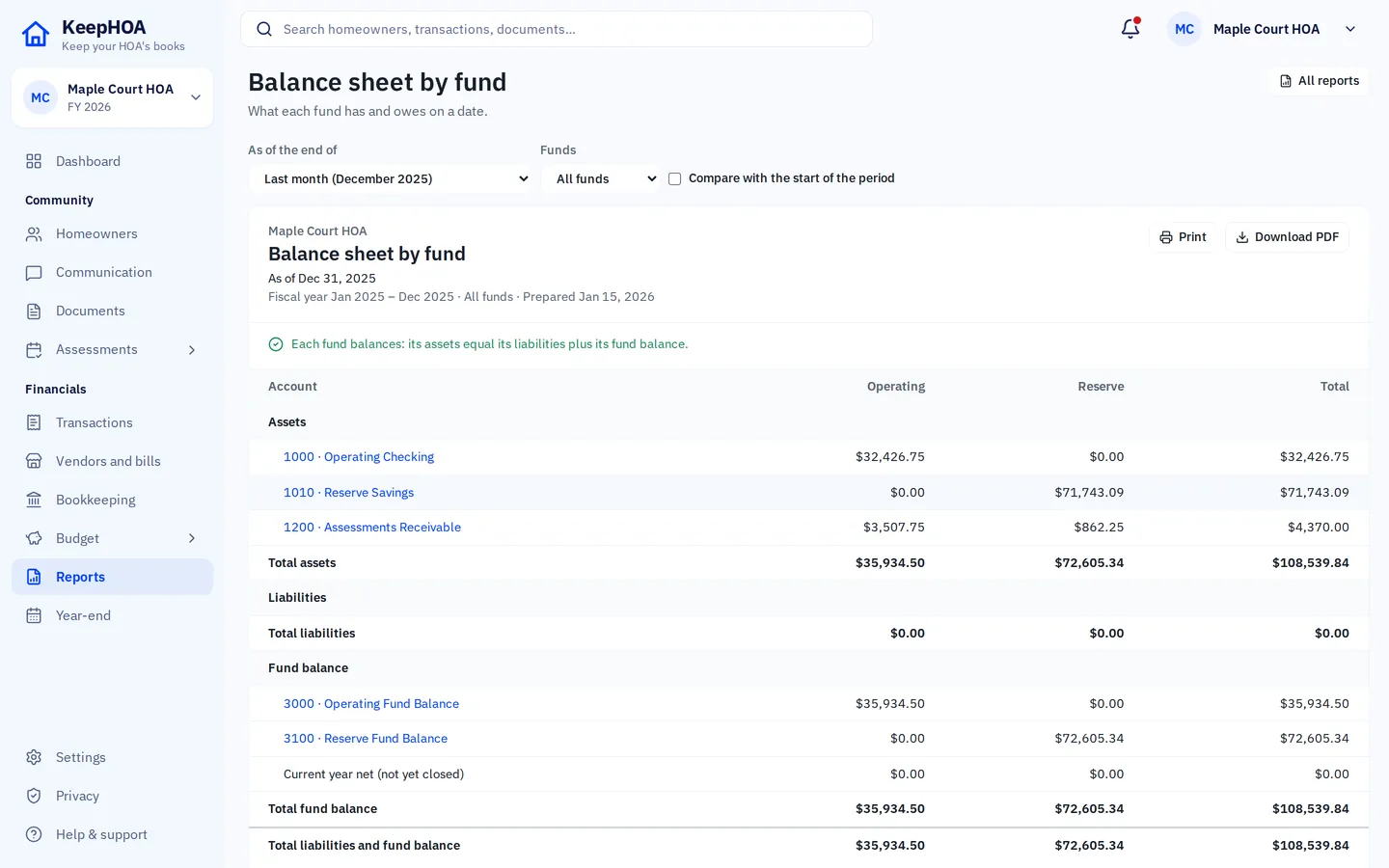1389x868 pixels.
Task: Click the $862.25 reserve receivable value
Action: 1099,528
